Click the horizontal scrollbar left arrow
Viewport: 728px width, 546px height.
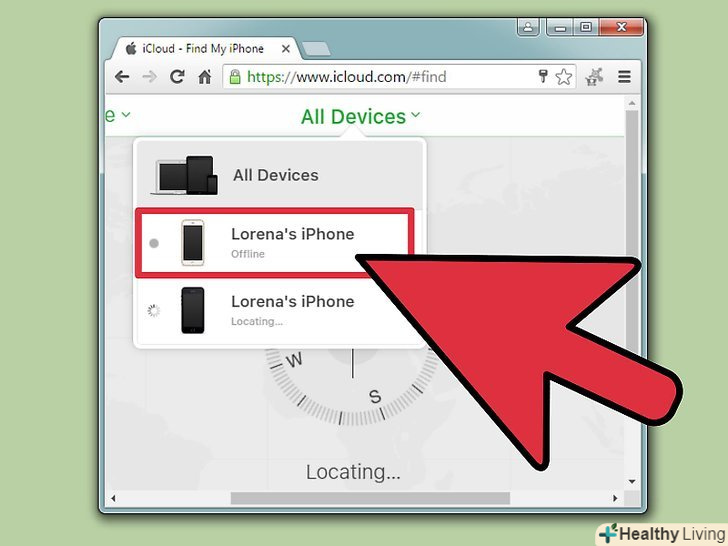pos(113,498)
